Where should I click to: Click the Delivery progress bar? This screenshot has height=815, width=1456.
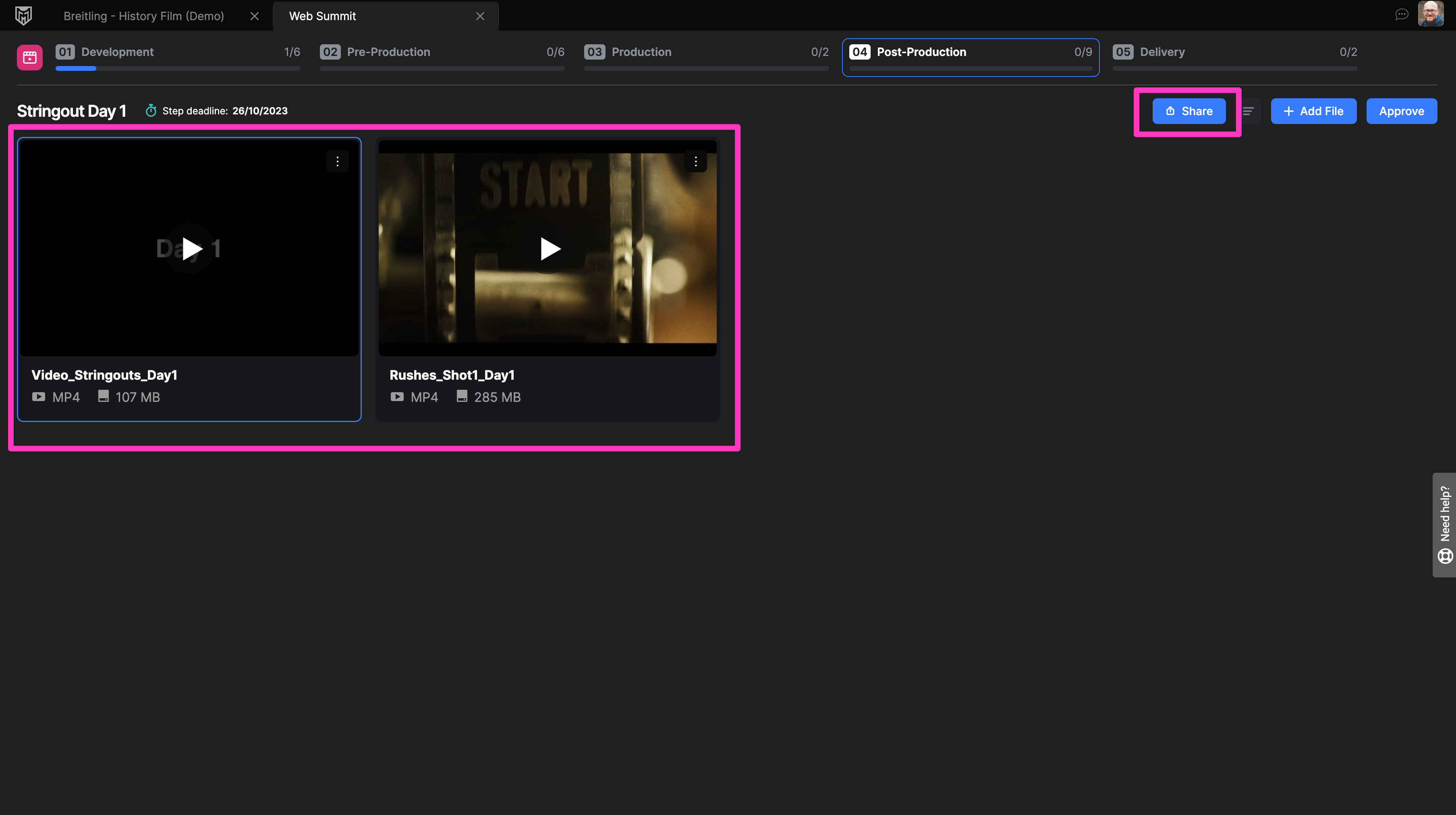click(1235, 68)
